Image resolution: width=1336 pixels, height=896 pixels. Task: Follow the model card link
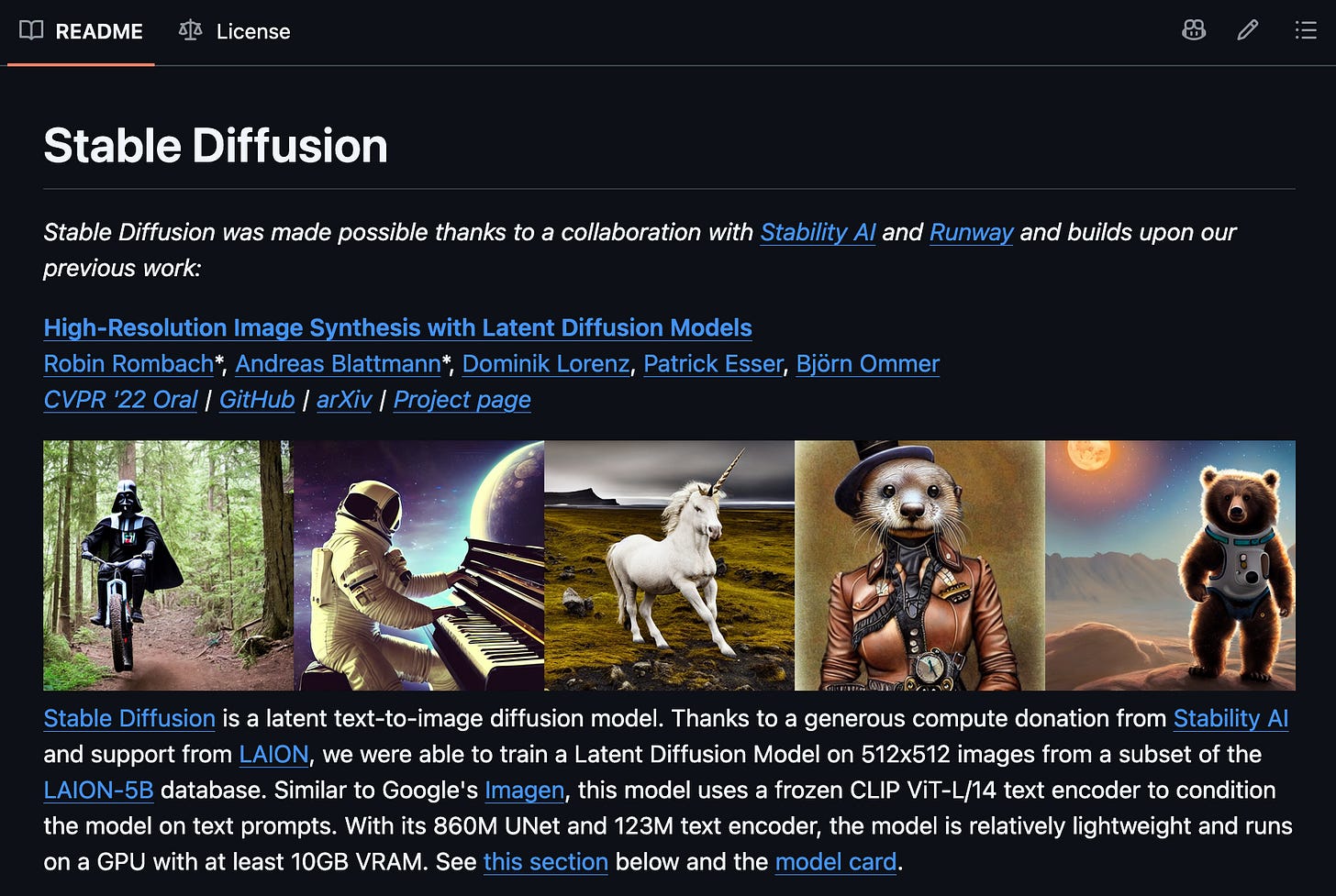[x=836, y=862]
